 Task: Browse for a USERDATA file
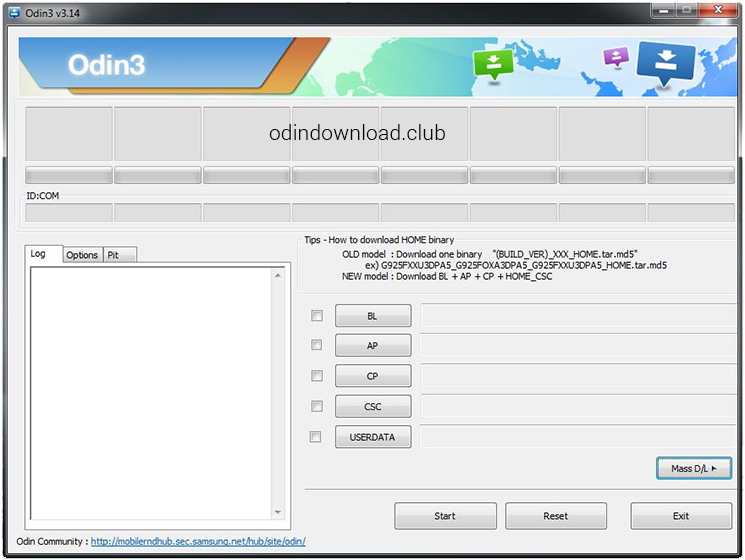(373, 437)
